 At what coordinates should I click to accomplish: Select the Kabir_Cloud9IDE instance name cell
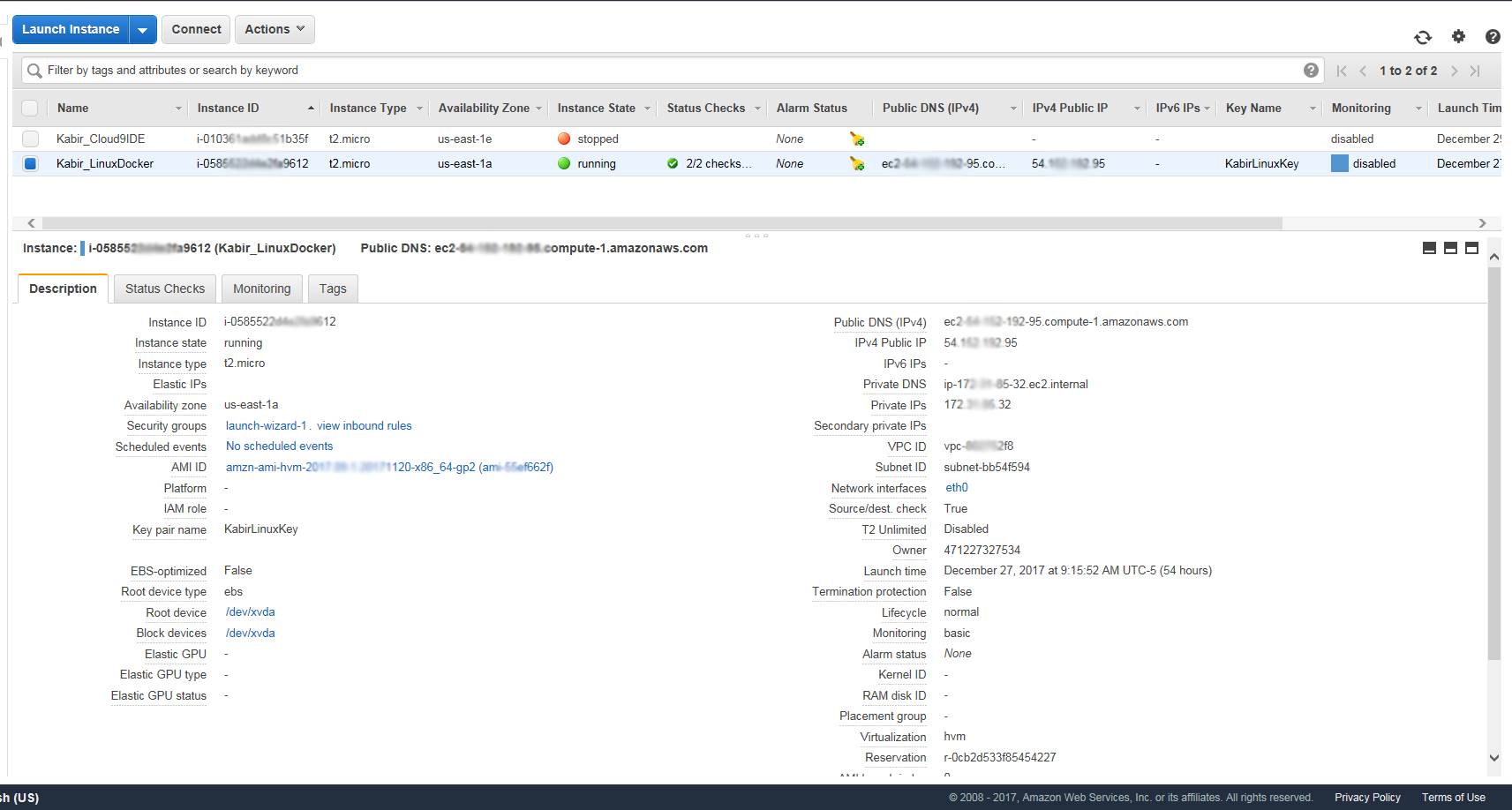(x=101, y=139)
